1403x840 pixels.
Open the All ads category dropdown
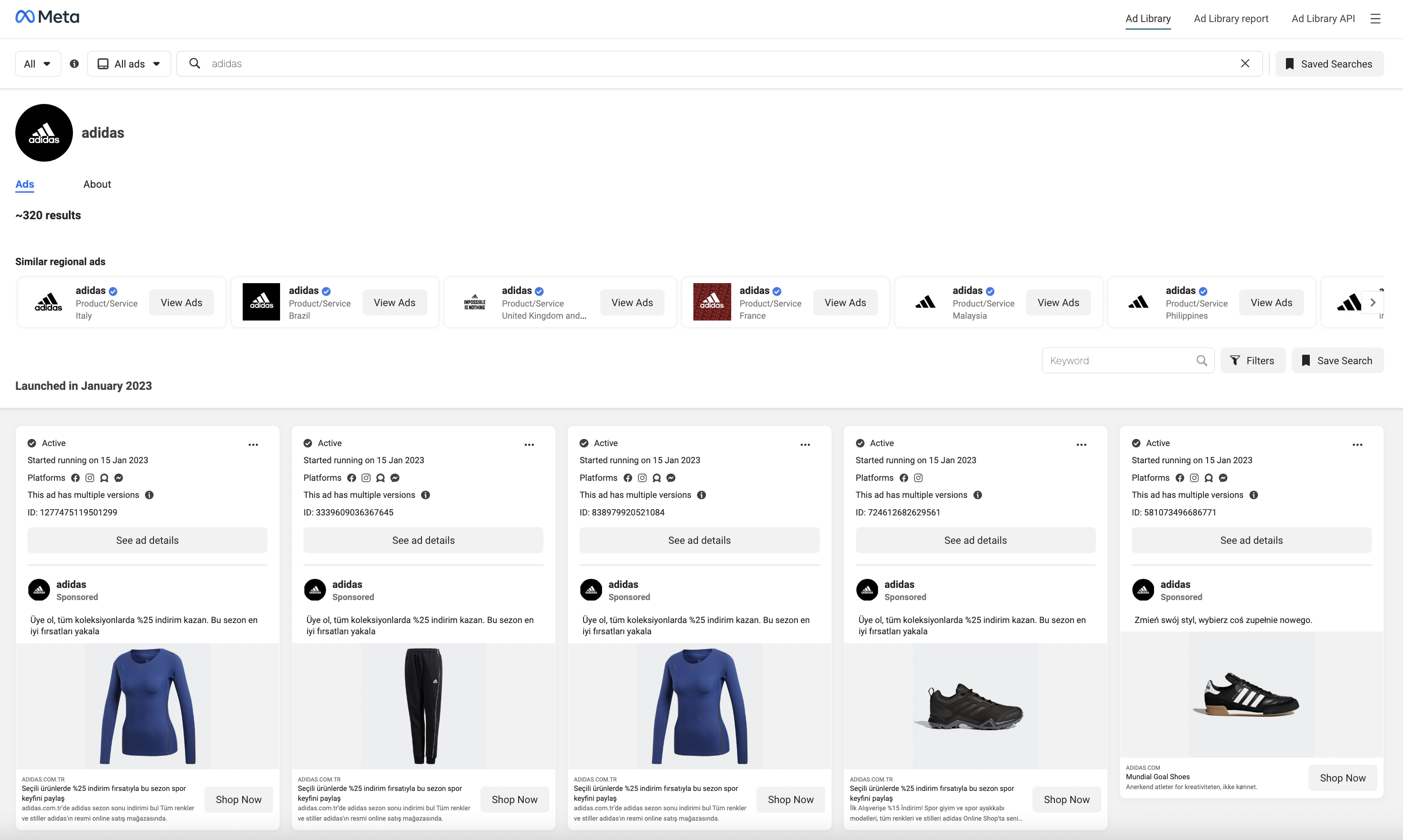pyautogui.click(x=129, y=64)
